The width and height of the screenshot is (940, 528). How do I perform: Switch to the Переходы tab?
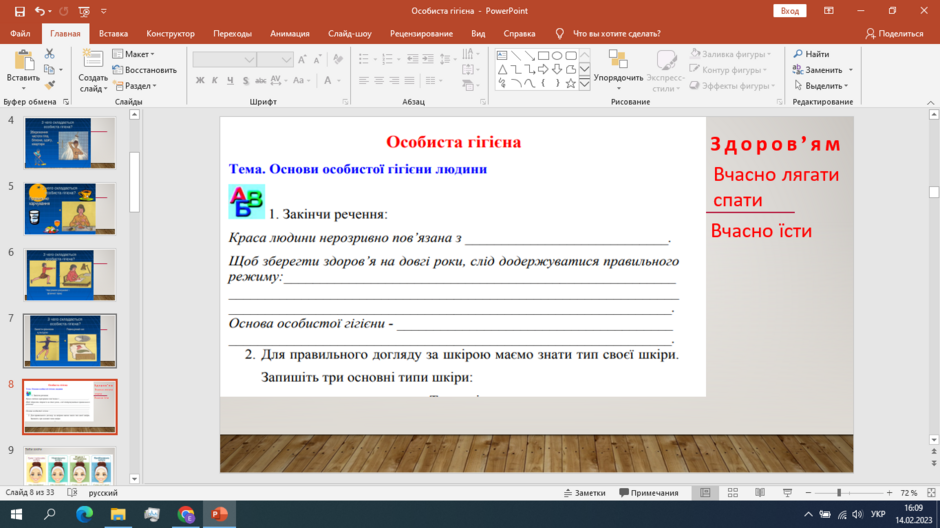coord(233,34)
